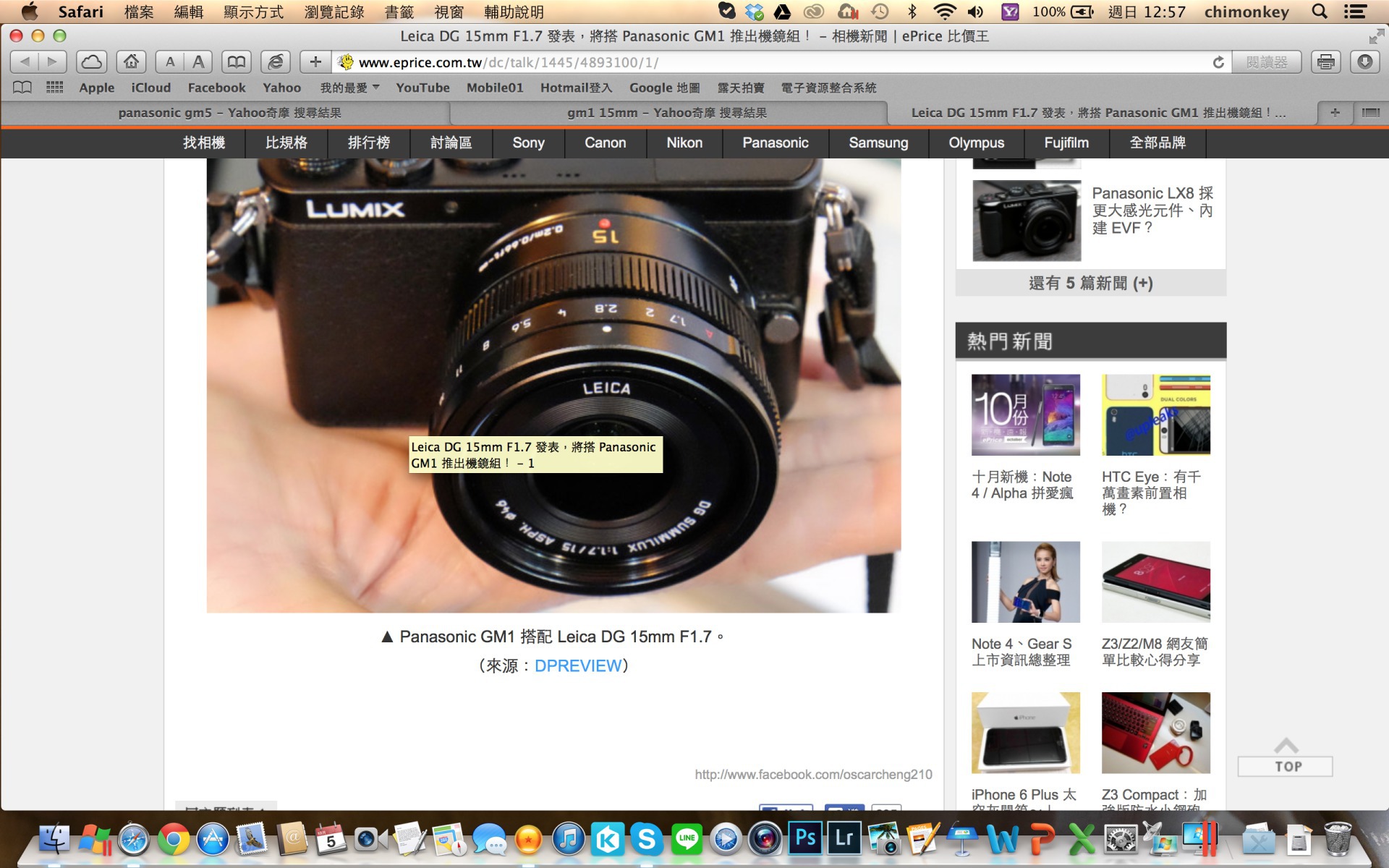Screen dimensions: 1389x868
Task: Open Spotlight search magnifier
Action: point(1320,12)
